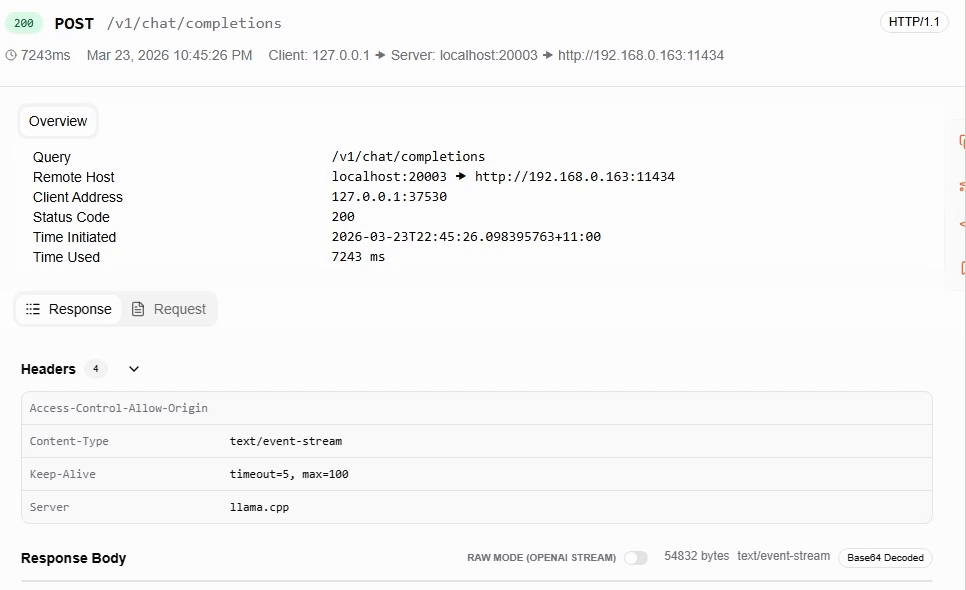966x590 pixels.
Task: Click the Remote Host label
Action: point(73,177)
